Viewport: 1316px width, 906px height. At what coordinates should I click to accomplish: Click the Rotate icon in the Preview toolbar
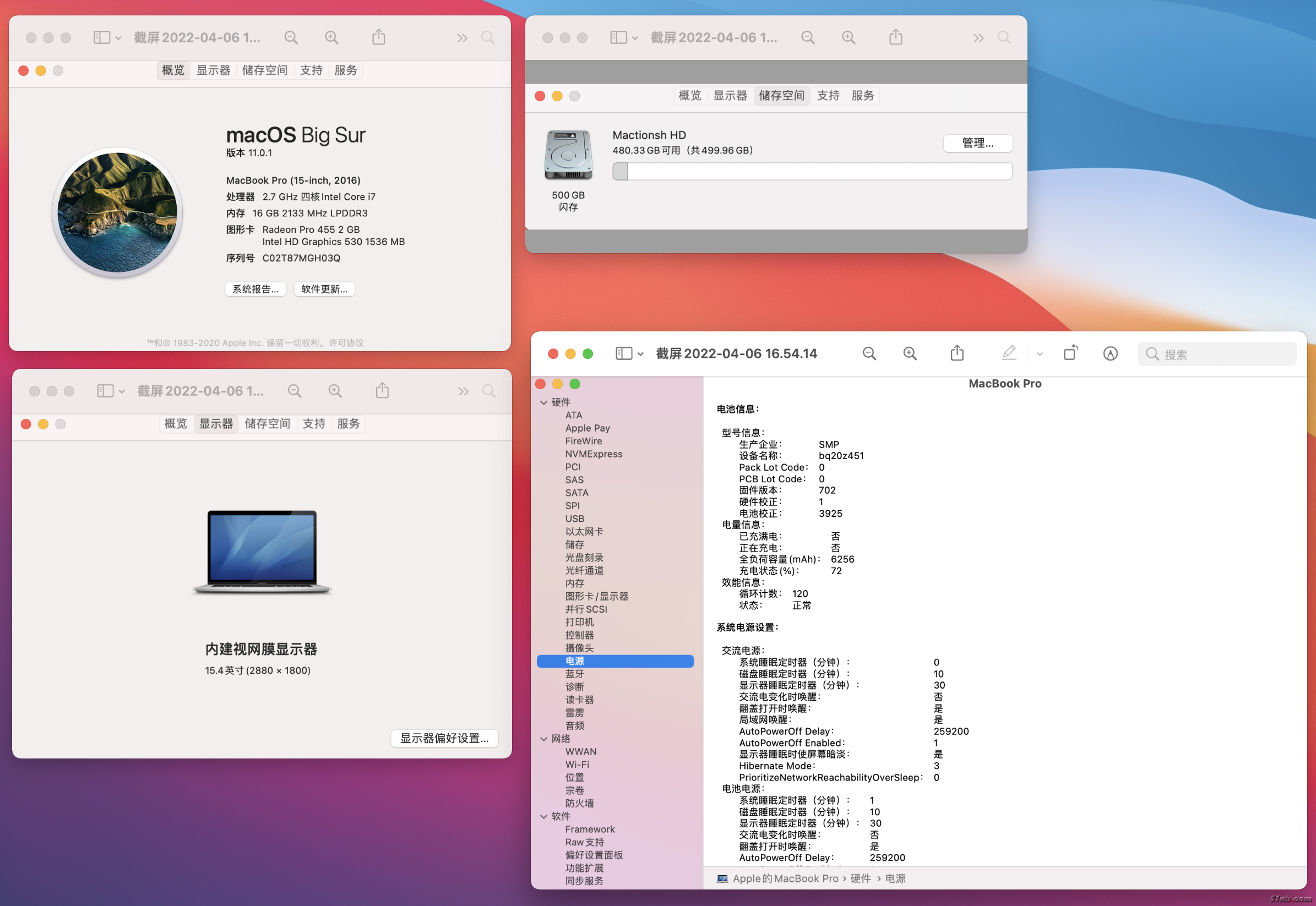[x=1070, y=353]
